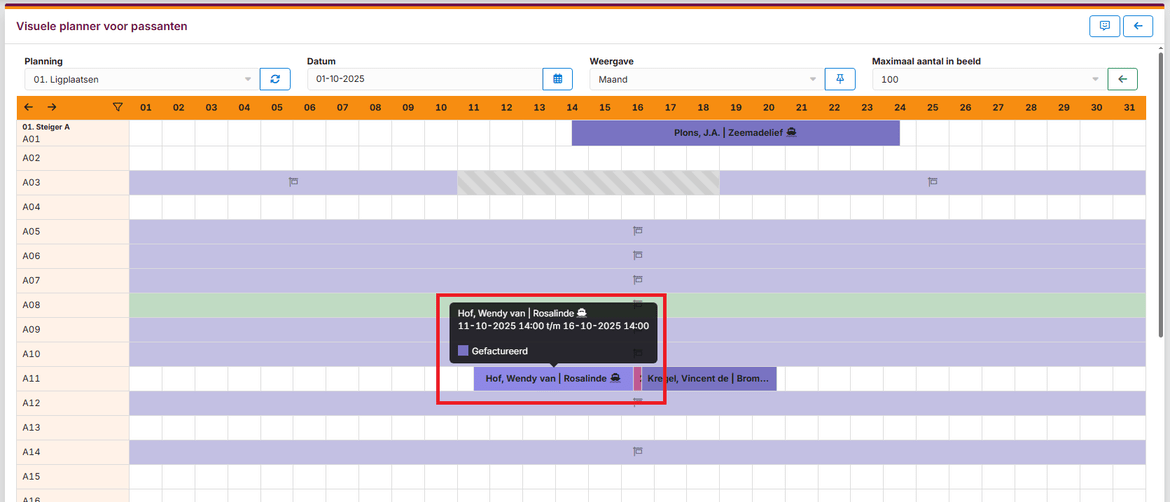Click day 01 in the orange header
Screen dimensions: 1170x502
coord(146,107)
